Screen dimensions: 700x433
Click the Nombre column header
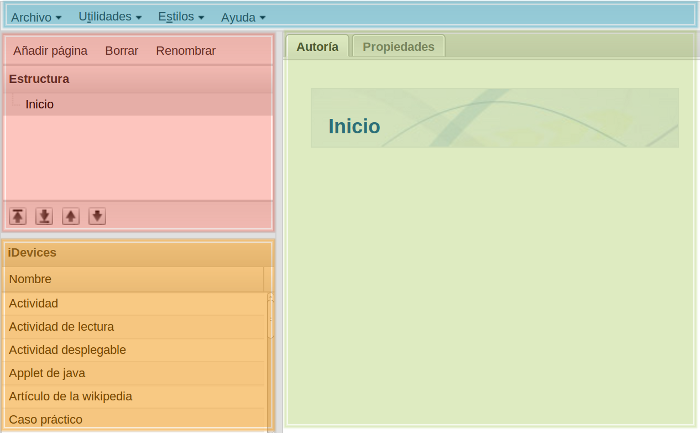(133, 279)
